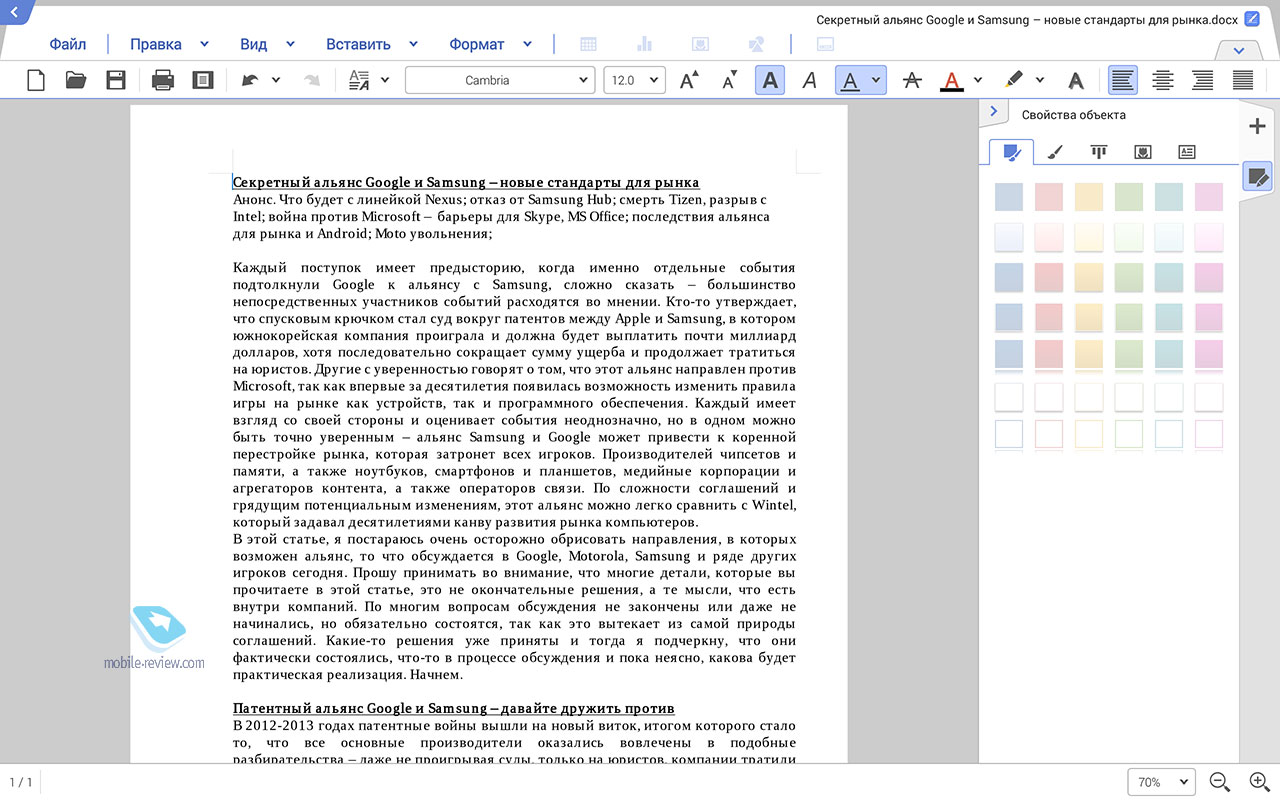This screenshot has height=800, width=1280.
Task: Open the font size 12.0 dropdown
Action: [x=635, y=80]
